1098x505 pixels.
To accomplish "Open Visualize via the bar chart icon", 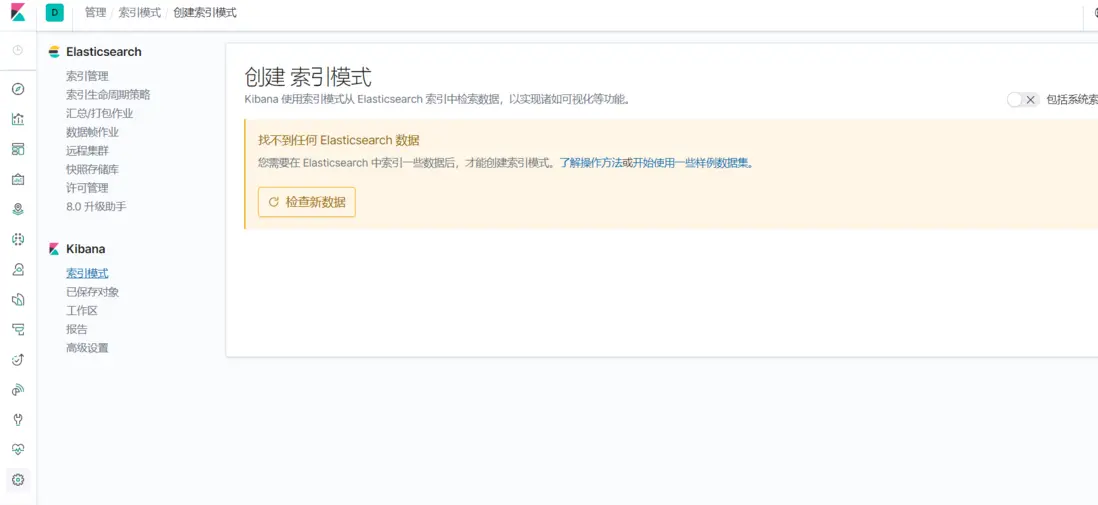I will point(18,119).
